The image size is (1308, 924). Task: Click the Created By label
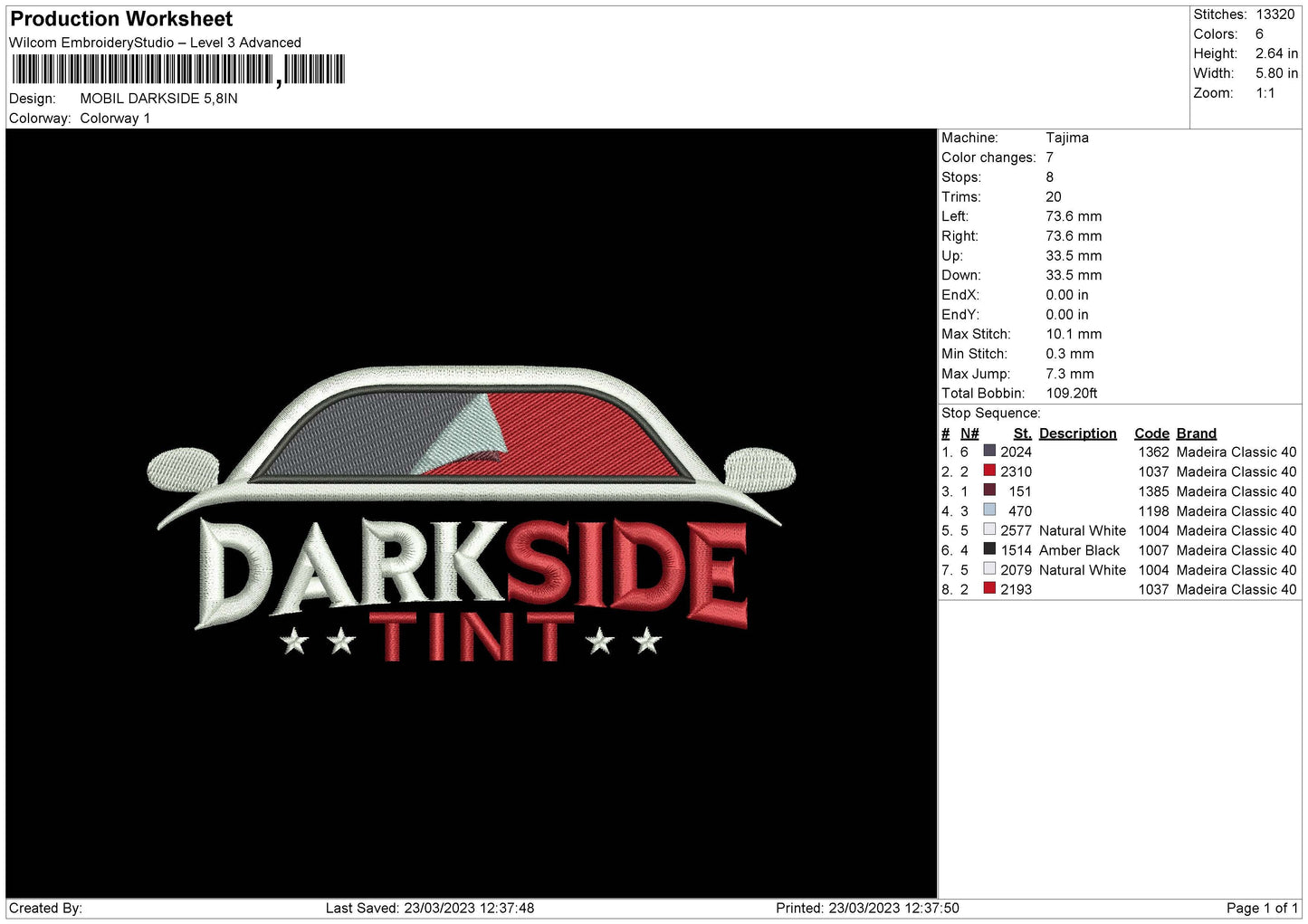(x=45, y=908)
